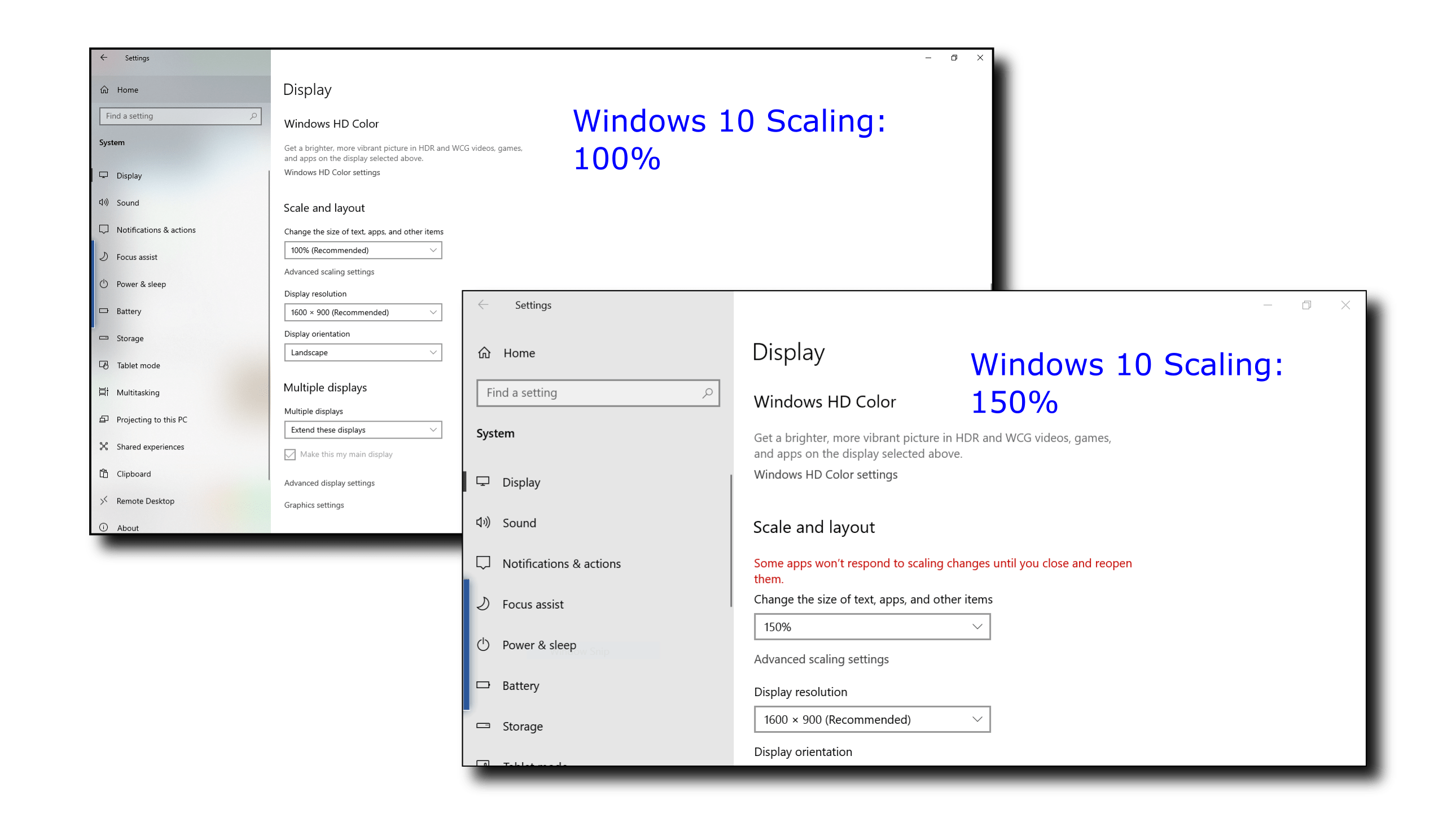Click Battery icon in 150% window sidebar

point(483,685)
